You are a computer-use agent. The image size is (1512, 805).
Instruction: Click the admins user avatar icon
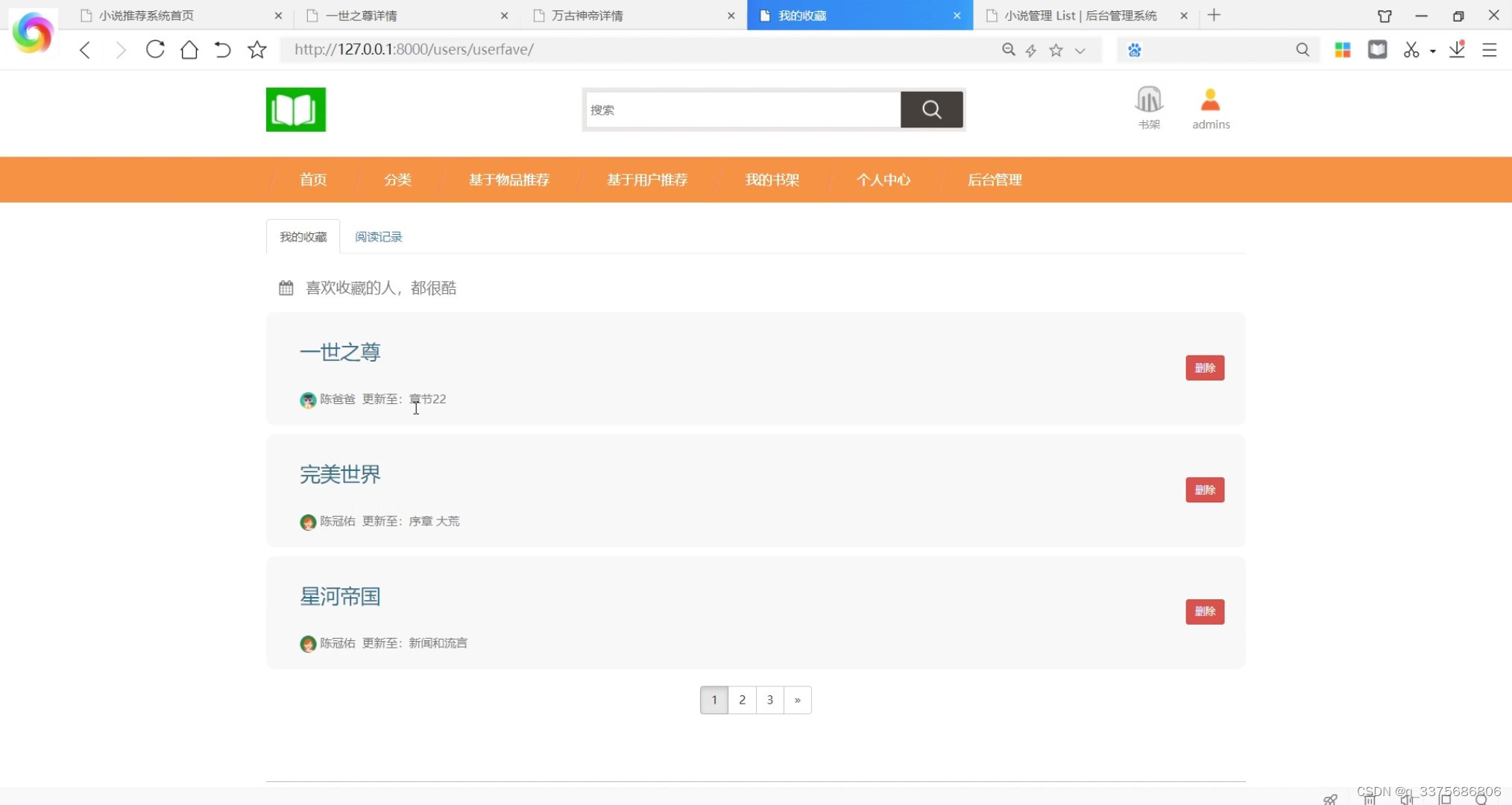[1210, 101]
